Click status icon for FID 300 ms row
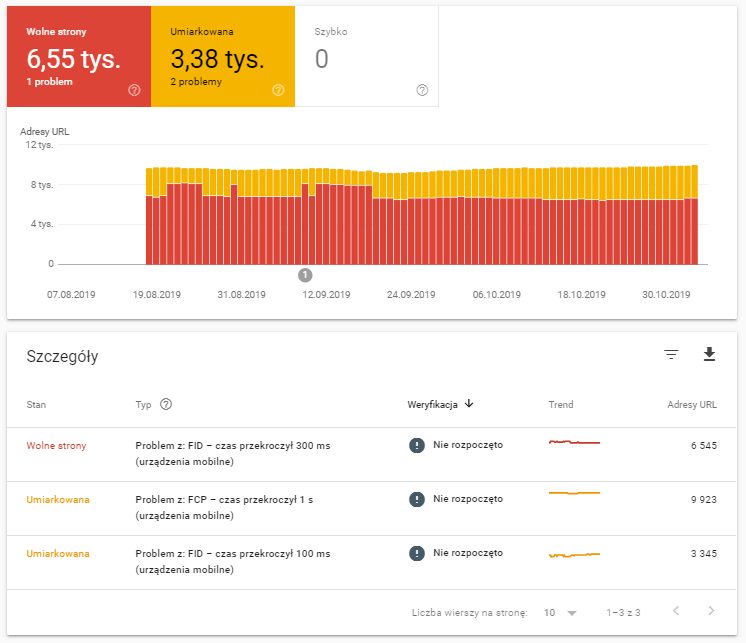This screenshot has width=746, height=643. (x=416, y=445)
